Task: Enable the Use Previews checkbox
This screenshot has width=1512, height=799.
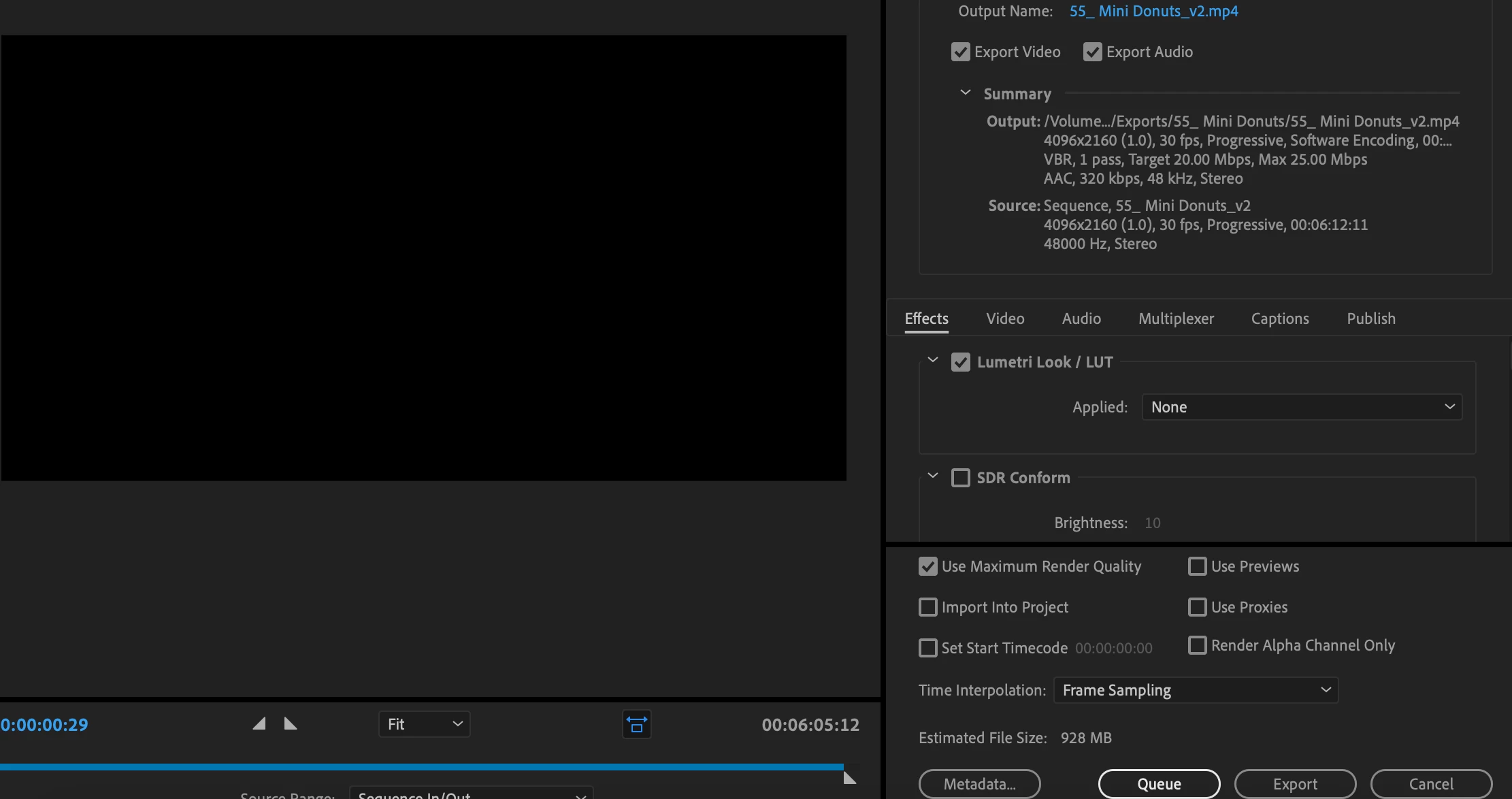Action: 1197,566
